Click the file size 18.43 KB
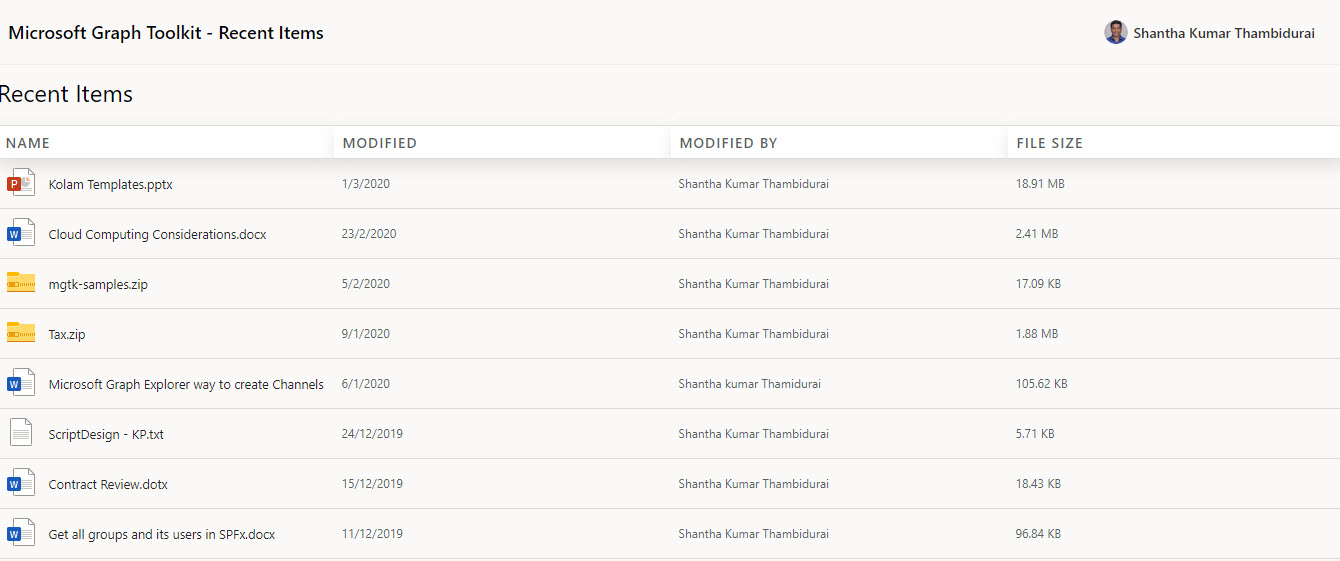This screenshot has width=1340, height=561. 1038,484
